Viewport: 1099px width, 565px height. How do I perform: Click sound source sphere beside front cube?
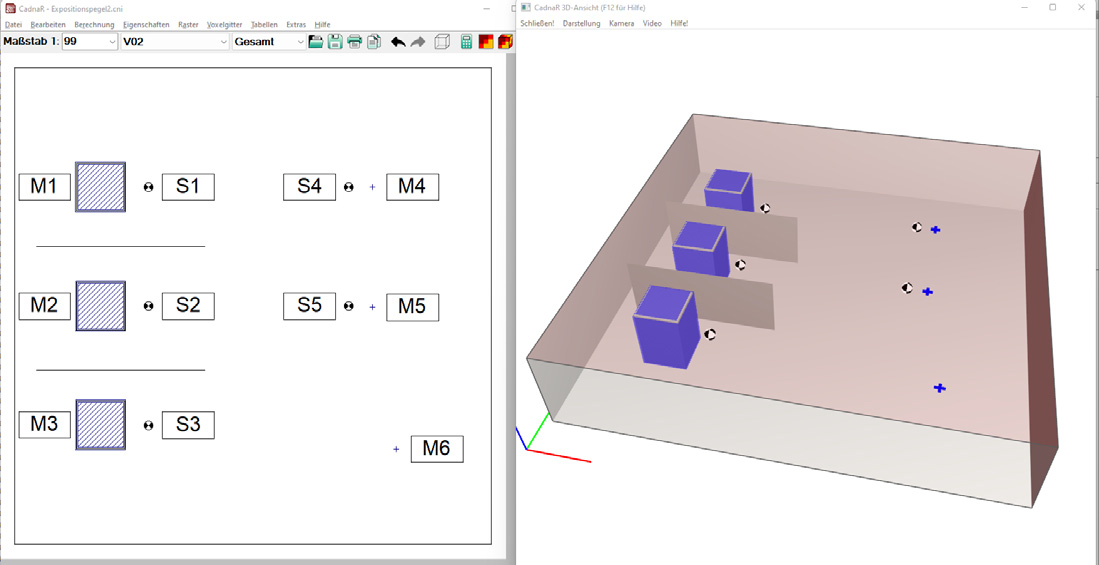coord(710,335)
